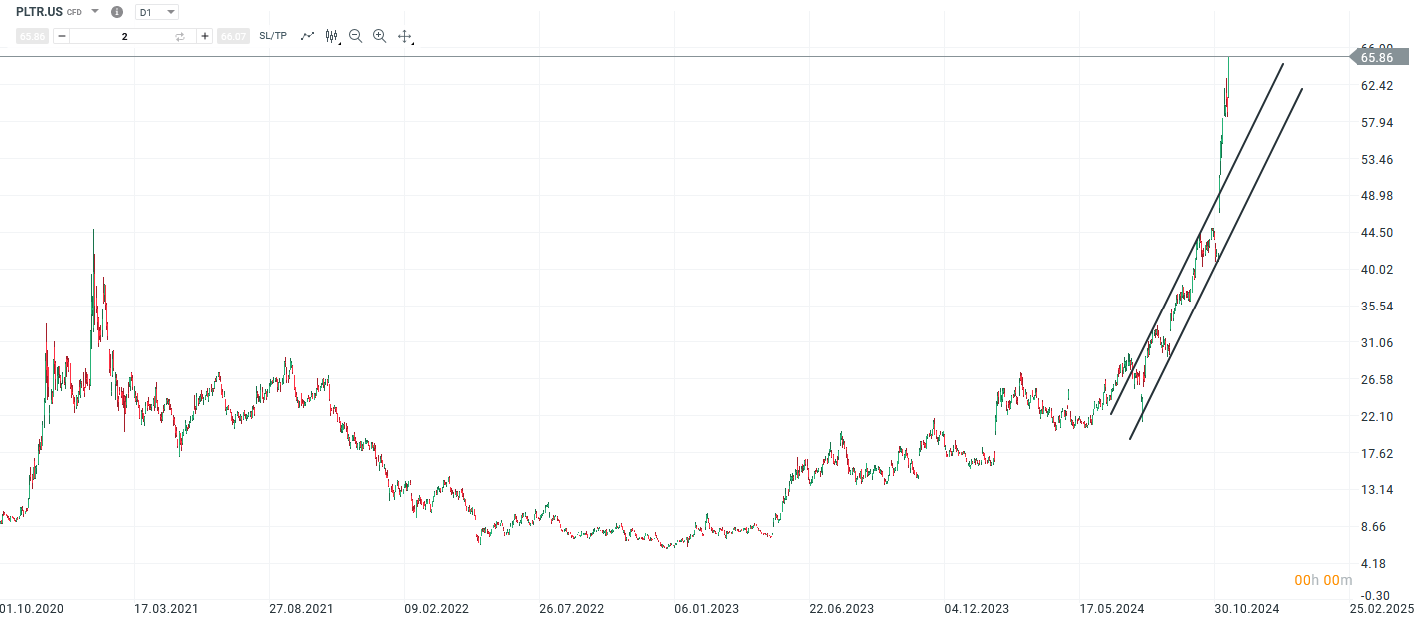
Task: Open the PLTR.US symbol dropdown
Action: [95, 12]
